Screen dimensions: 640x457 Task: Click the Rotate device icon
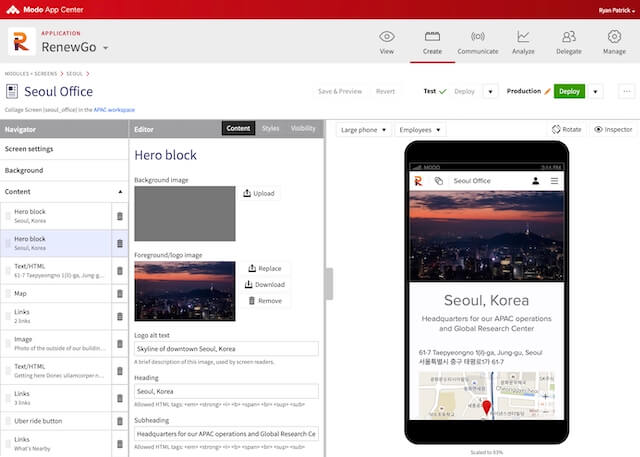[x=566, y=129]
